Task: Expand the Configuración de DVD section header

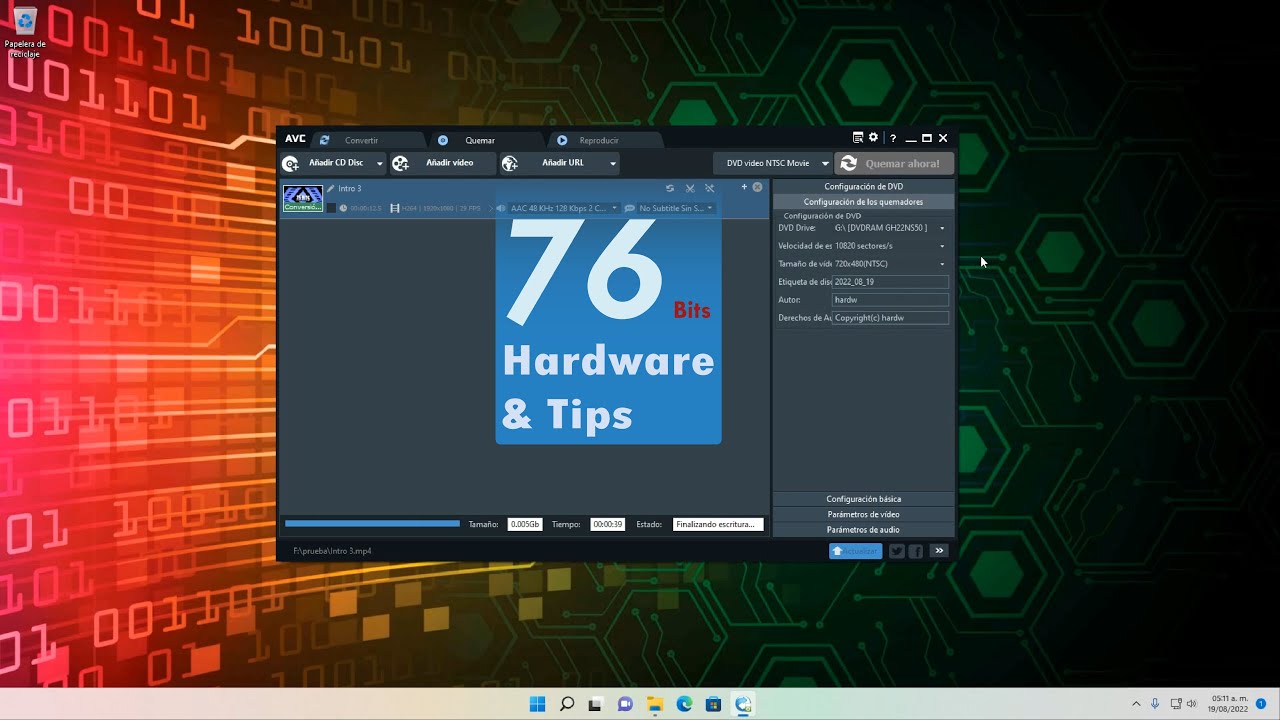Action: [864, 187]
